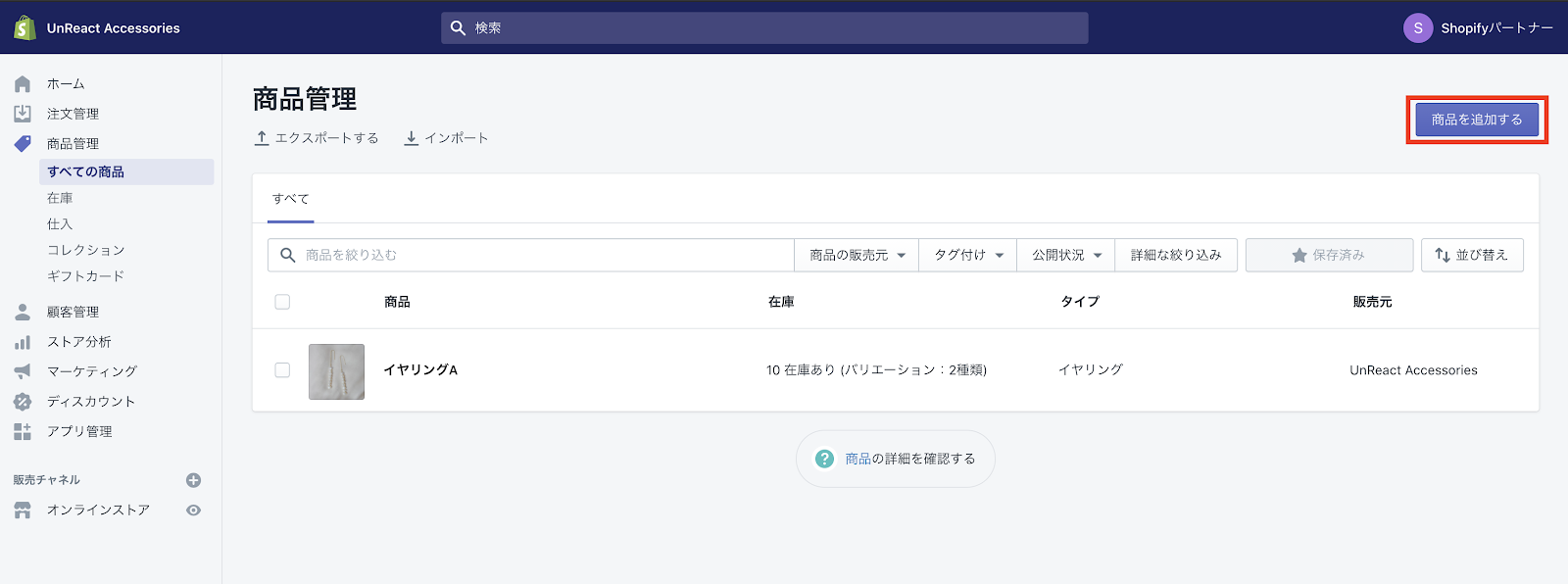Image resolution: width=1568 pixels, height=584 pixels.
Task: Select the すべて tab
Action: [290, 199]
